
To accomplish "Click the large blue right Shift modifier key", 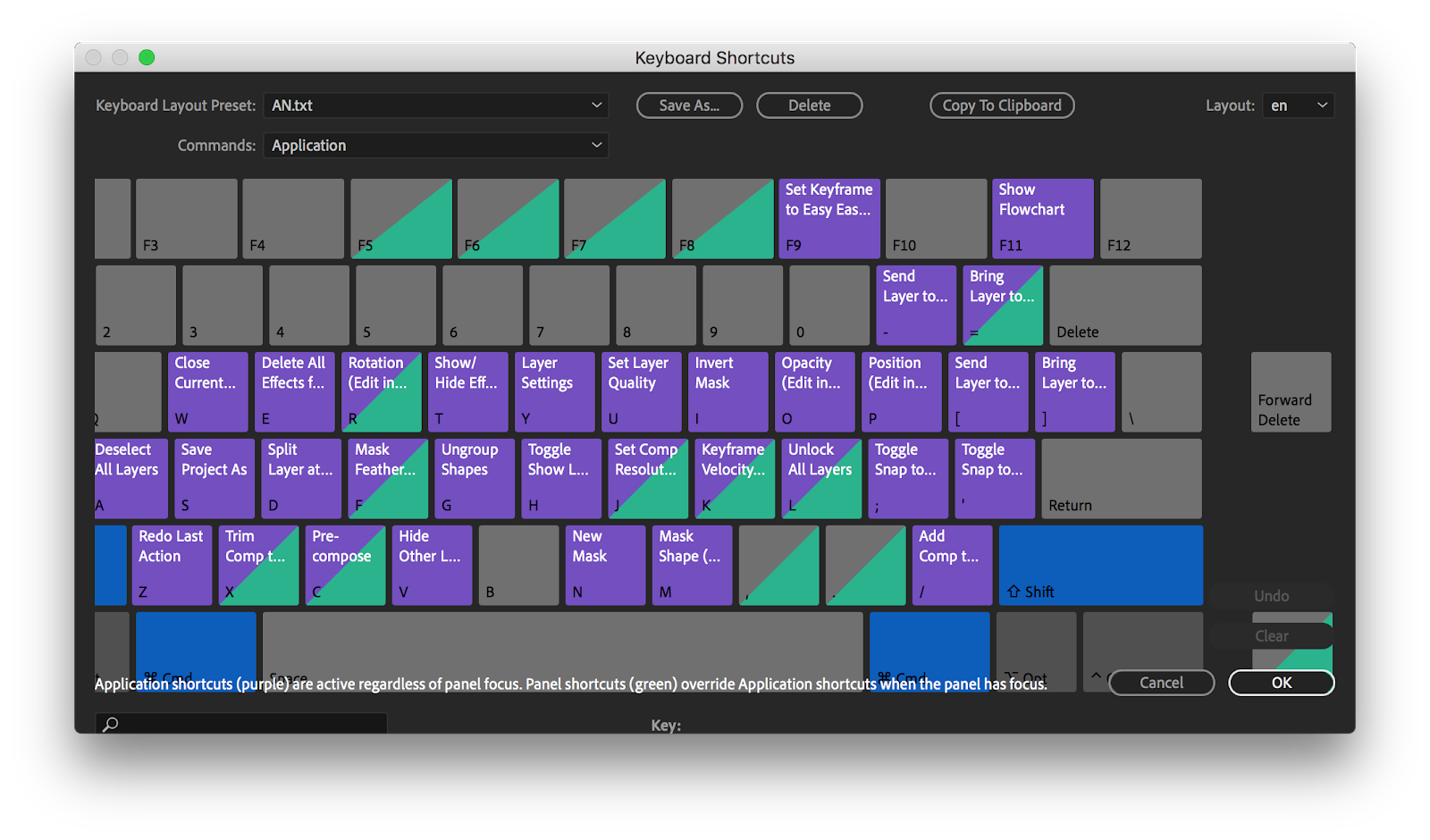I will click(1100, 565).
